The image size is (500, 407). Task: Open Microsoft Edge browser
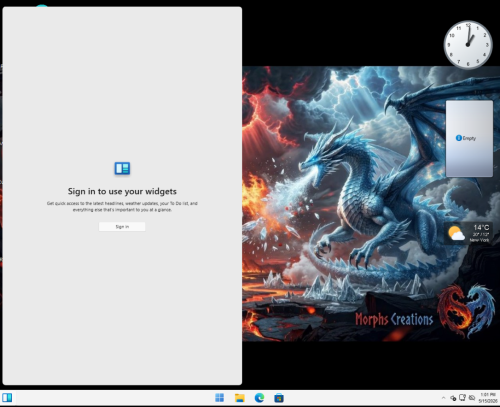259,398
